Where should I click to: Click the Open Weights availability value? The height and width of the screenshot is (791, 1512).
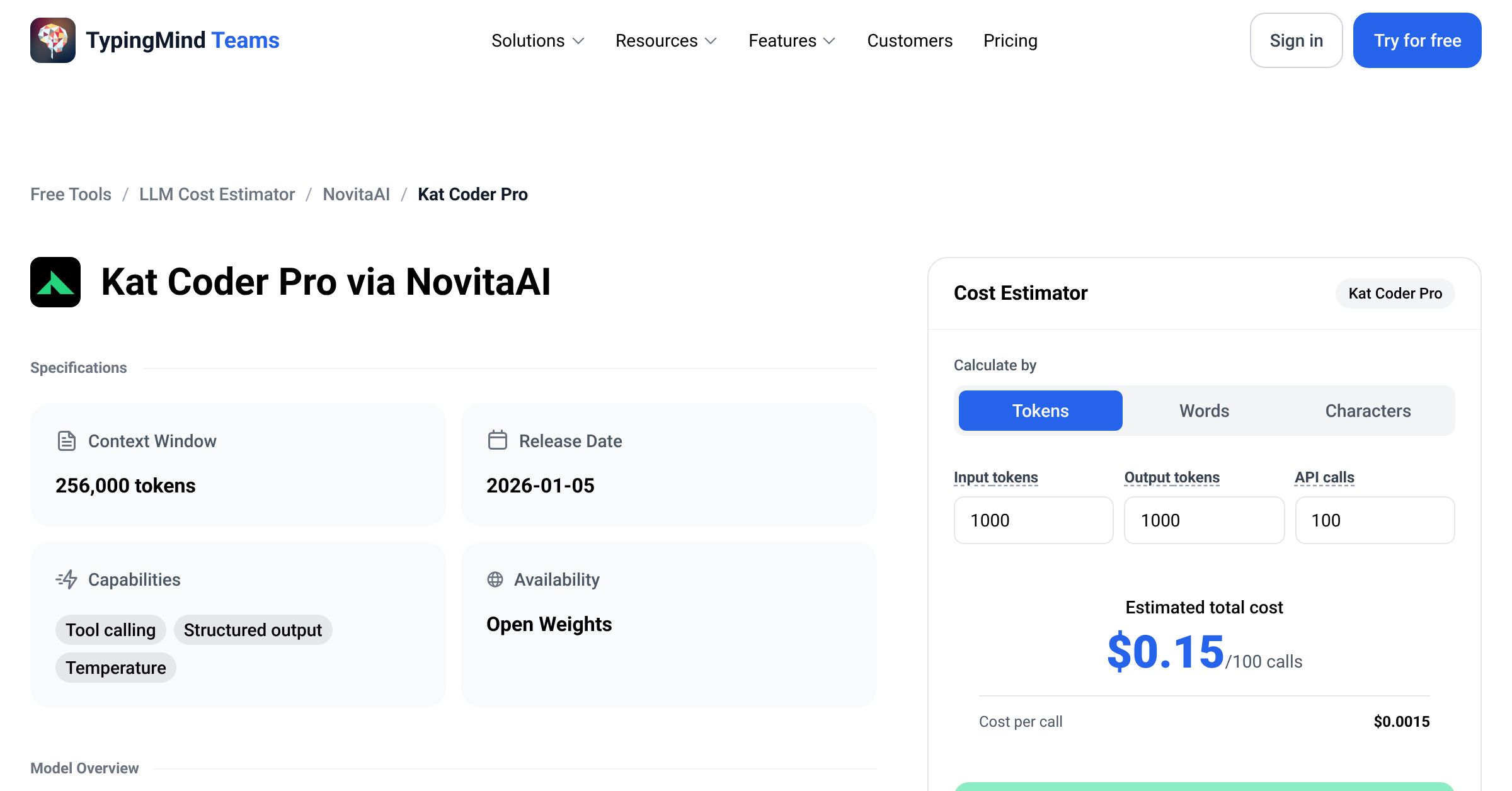click(549, 624)
